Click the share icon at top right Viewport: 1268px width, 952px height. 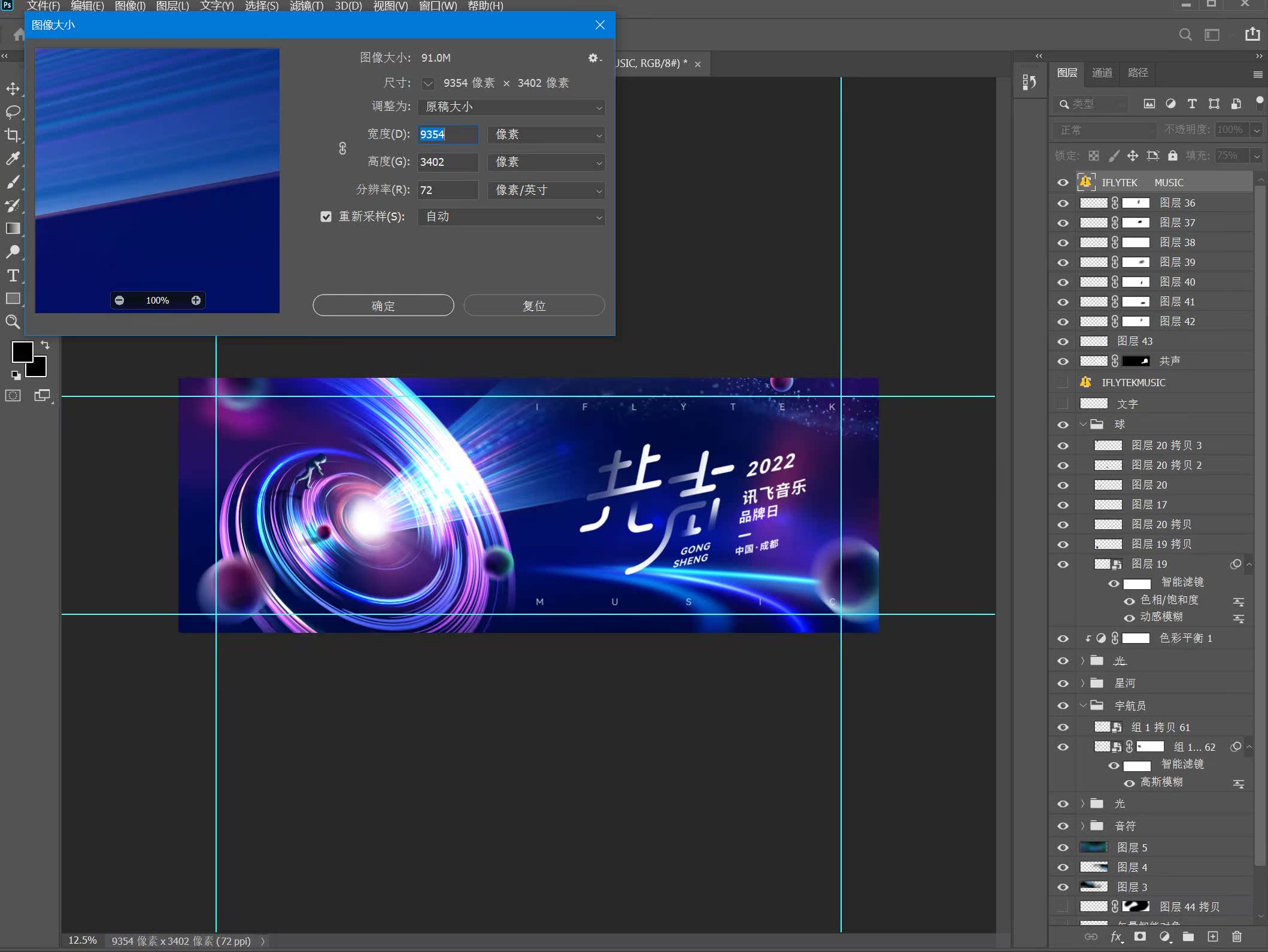pos(1252,34)
